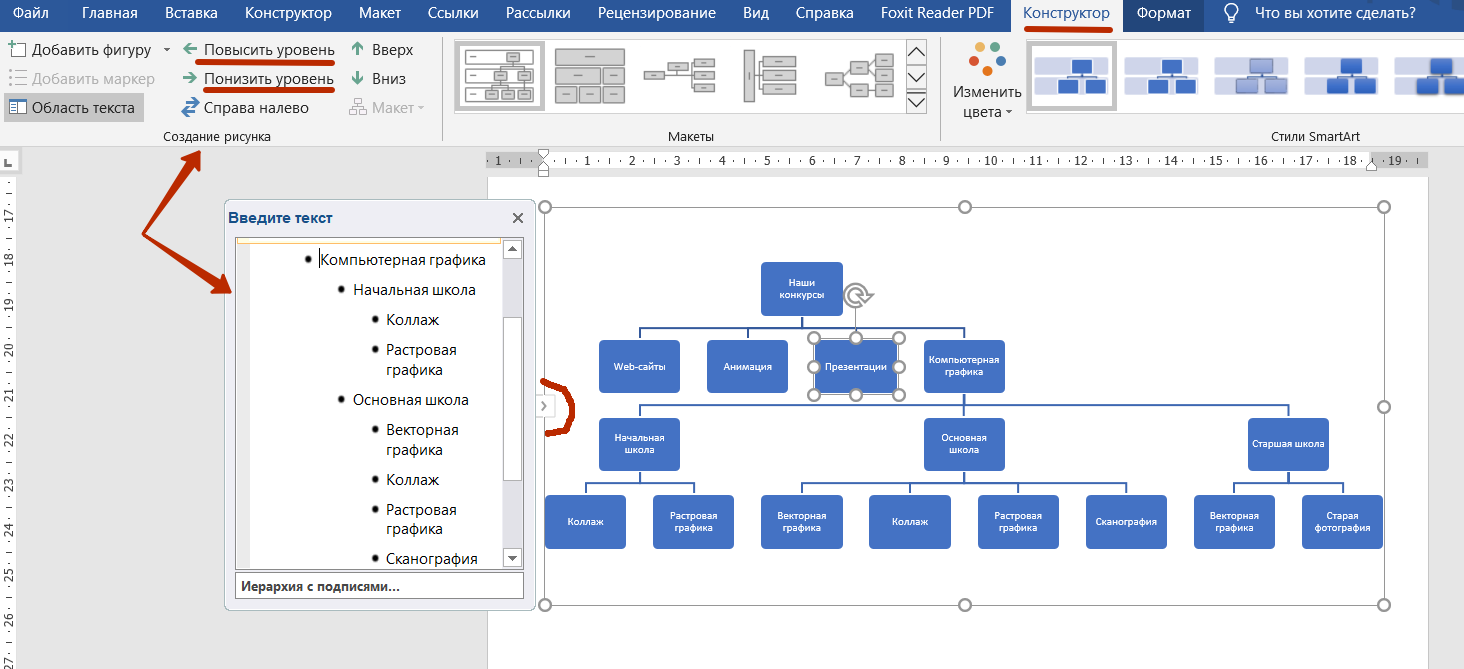
Task: Click Справа налево button
Action: [x=245, y=108]
